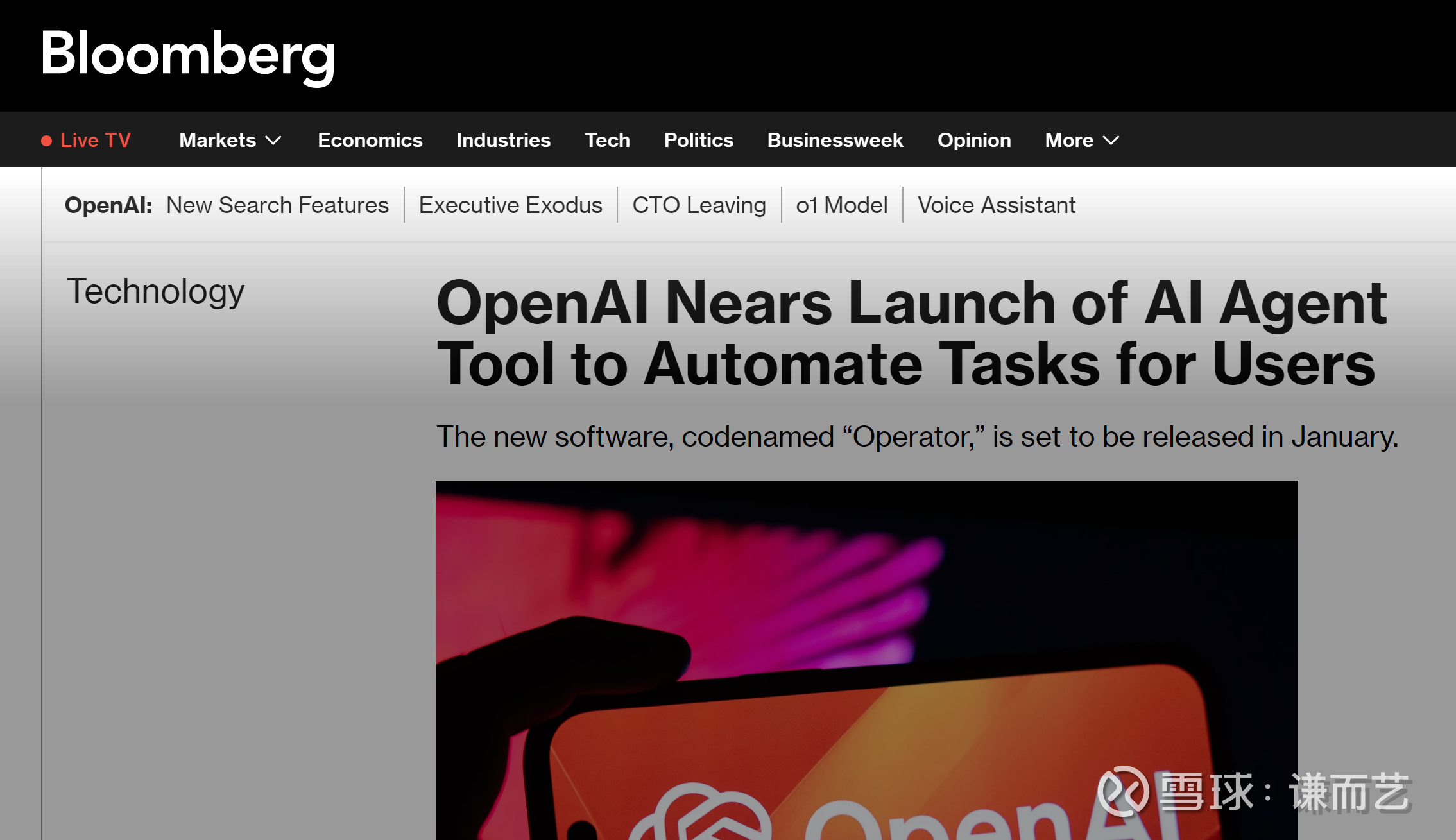Open the Voice Assistant story link

point(996,205)
